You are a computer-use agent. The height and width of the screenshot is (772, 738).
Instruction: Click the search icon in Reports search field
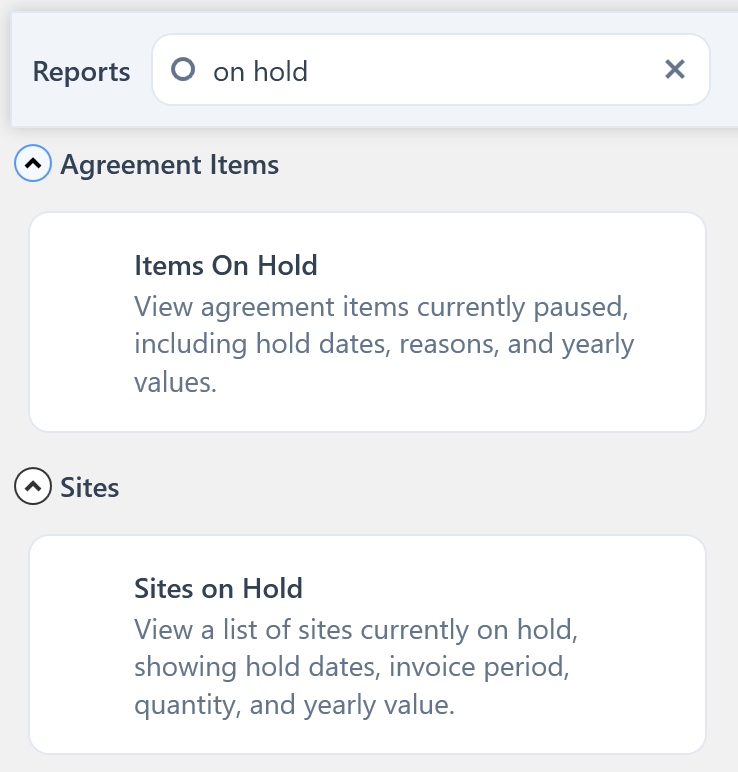click(183, 70)
